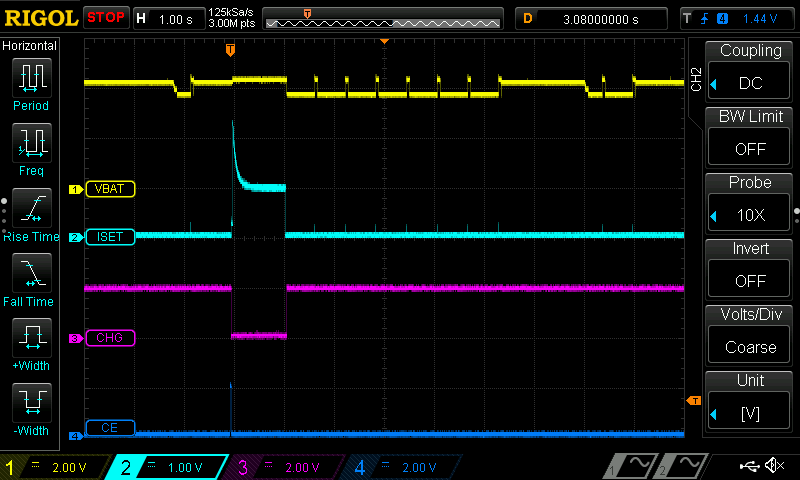This screenshot has width=800, height=480.
Task: Select the Fall Time measurement icon
Action: pos(32,273)
